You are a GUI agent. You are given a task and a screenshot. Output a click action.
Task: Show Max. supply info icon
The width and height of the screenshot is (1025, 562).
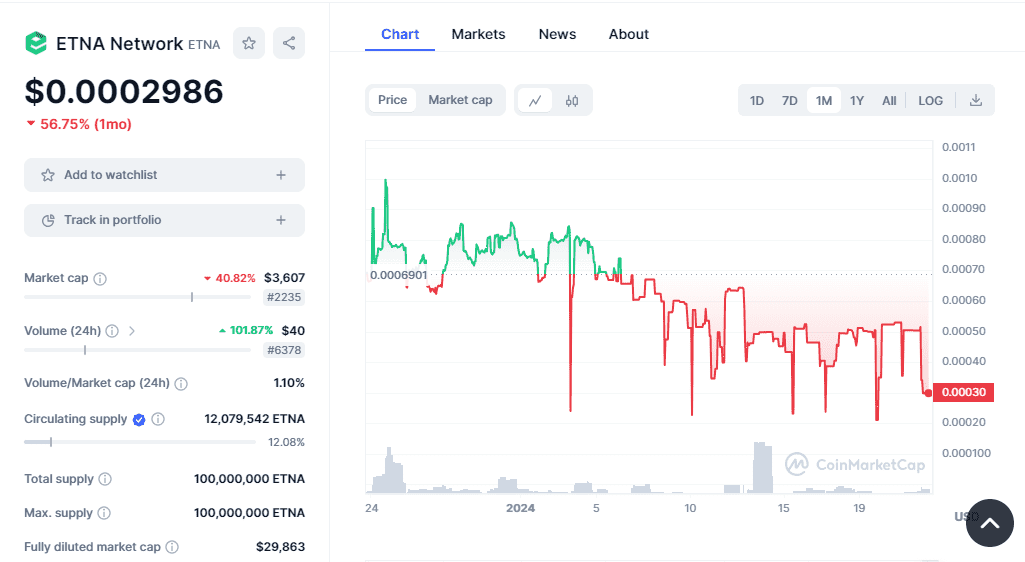pyautogui.click(x=104, y=513)
